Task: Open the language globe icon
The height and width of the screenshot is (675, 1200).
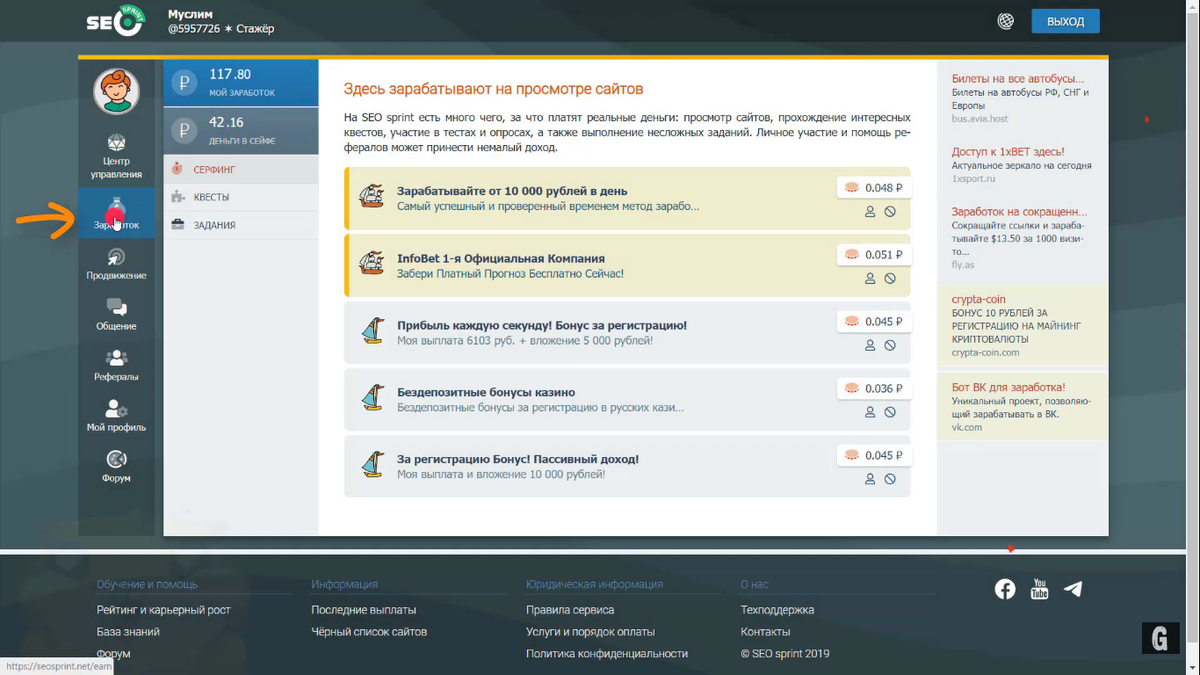Action: click(x=1006, y=21)
